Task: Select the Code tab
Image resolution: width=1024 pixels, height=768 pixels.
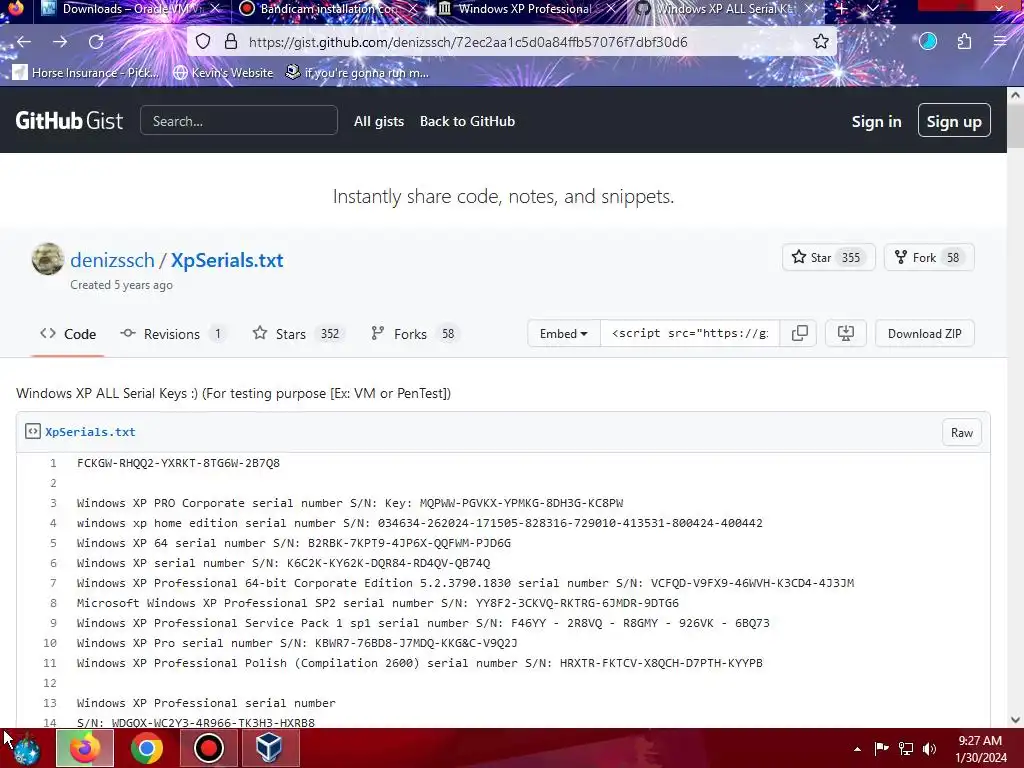Action: [x=68, y=334]
